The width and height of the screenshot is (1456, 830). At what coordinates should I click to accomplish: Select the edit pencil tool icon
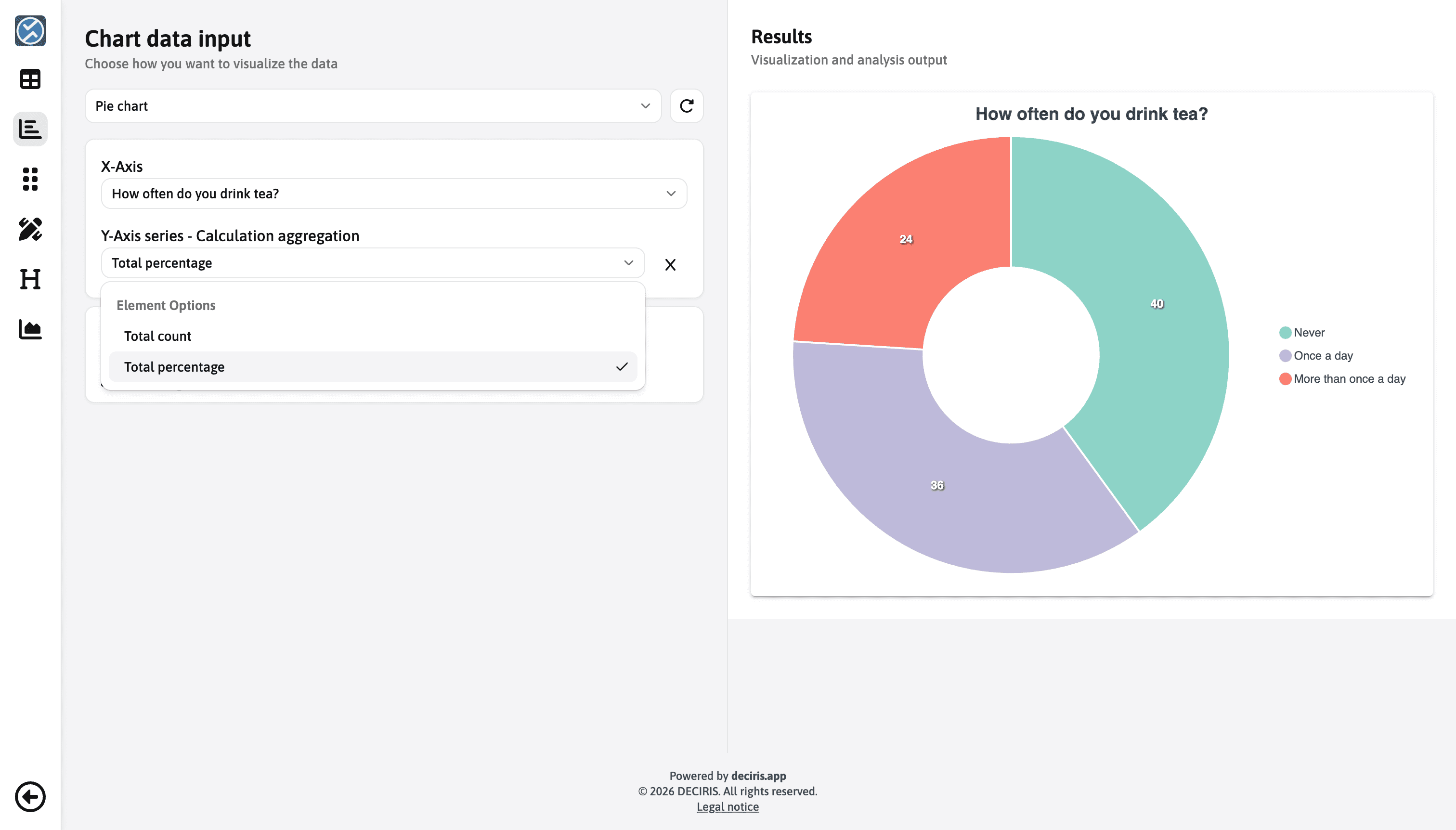click(x=30, y=230)
